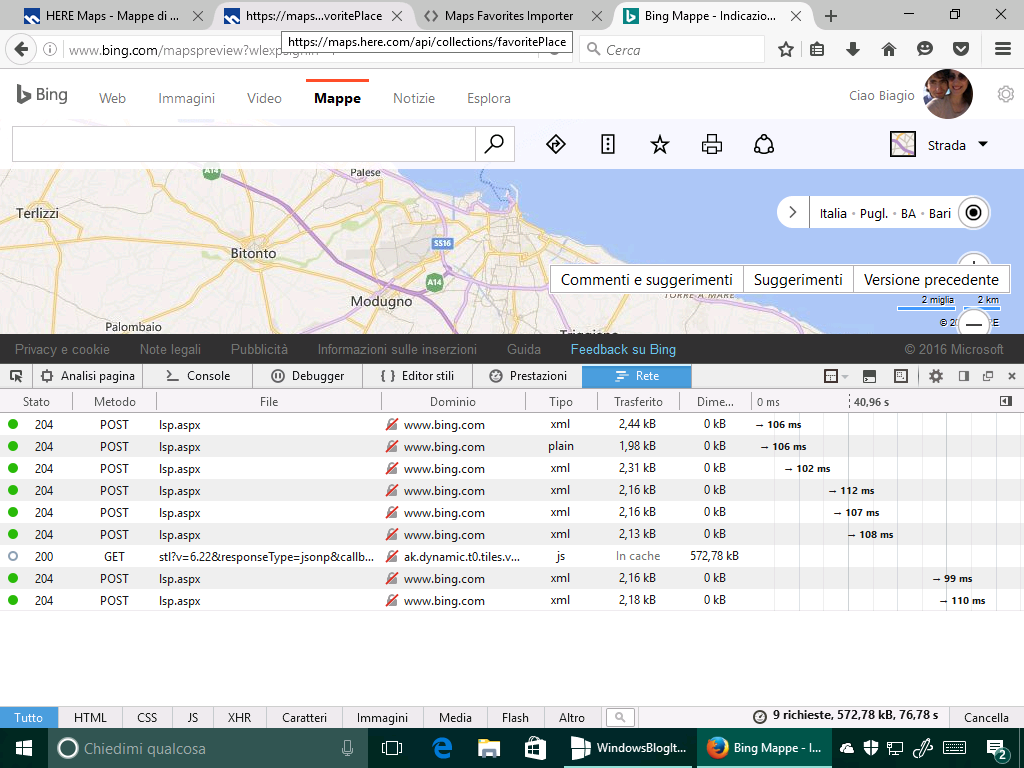Viewport: 1024px width, 768px height.
Task: Click the Bing Maps directions icon
Action: click(556, 144)
